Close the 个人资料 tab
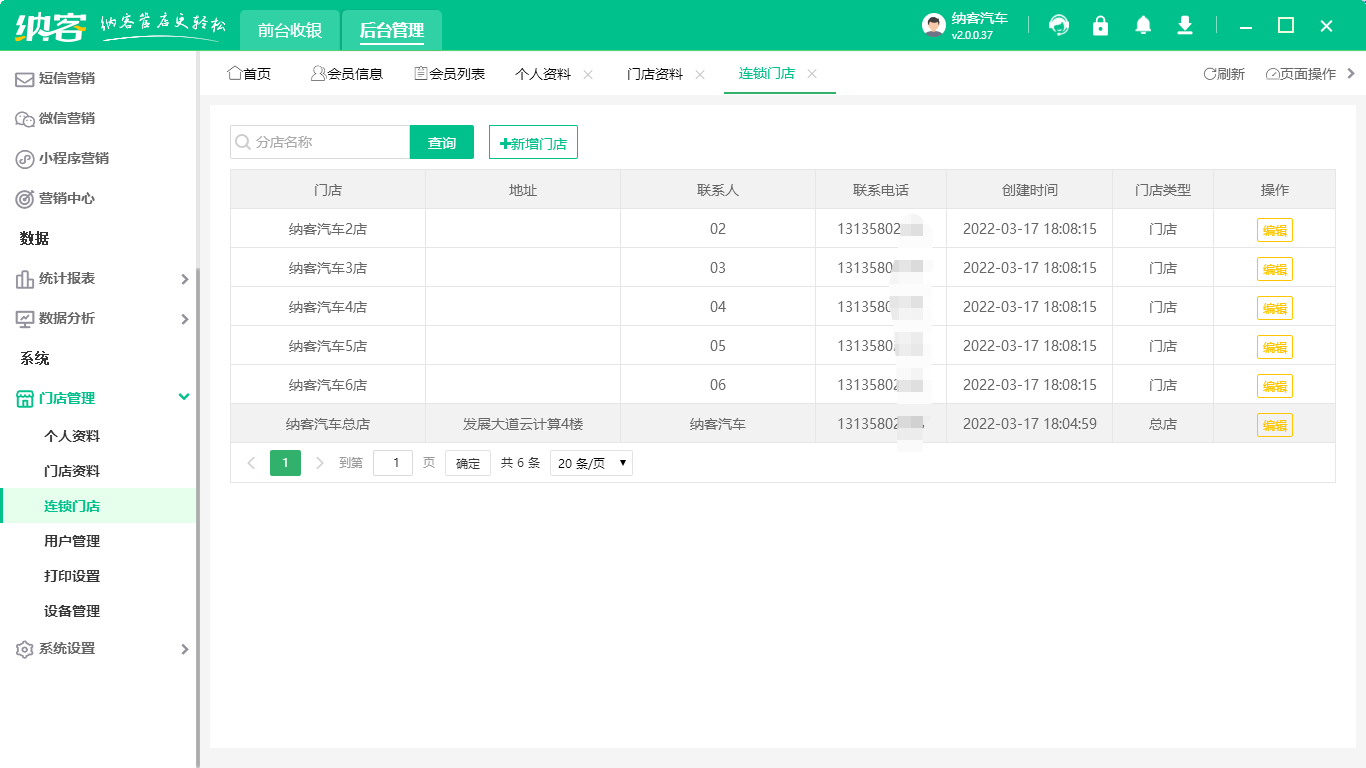 588,73
